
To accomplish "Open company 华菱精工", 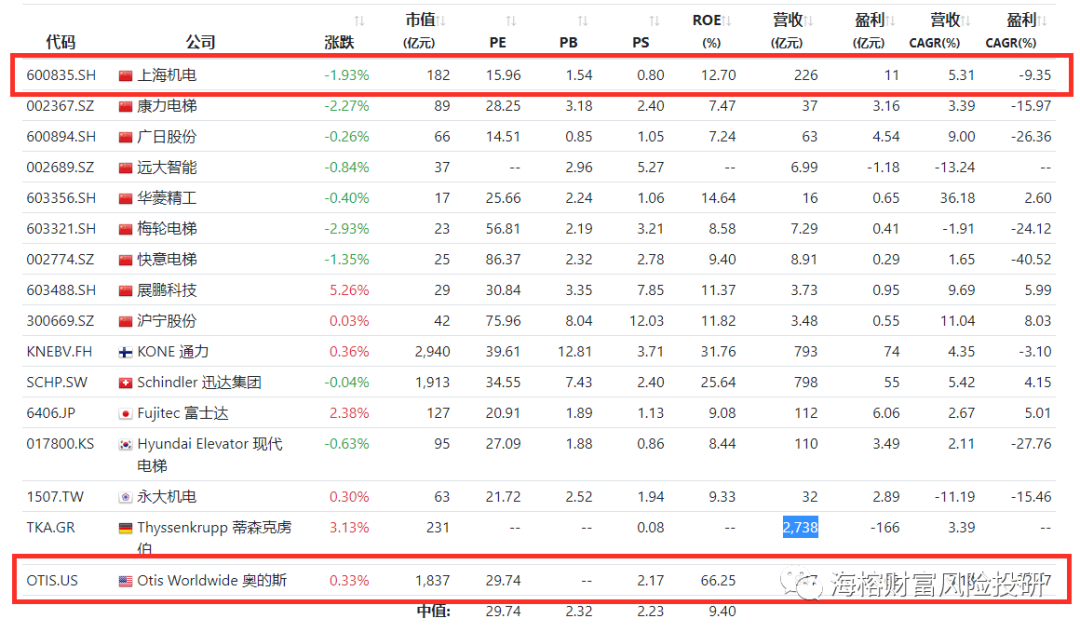I will tap(167, 198).
